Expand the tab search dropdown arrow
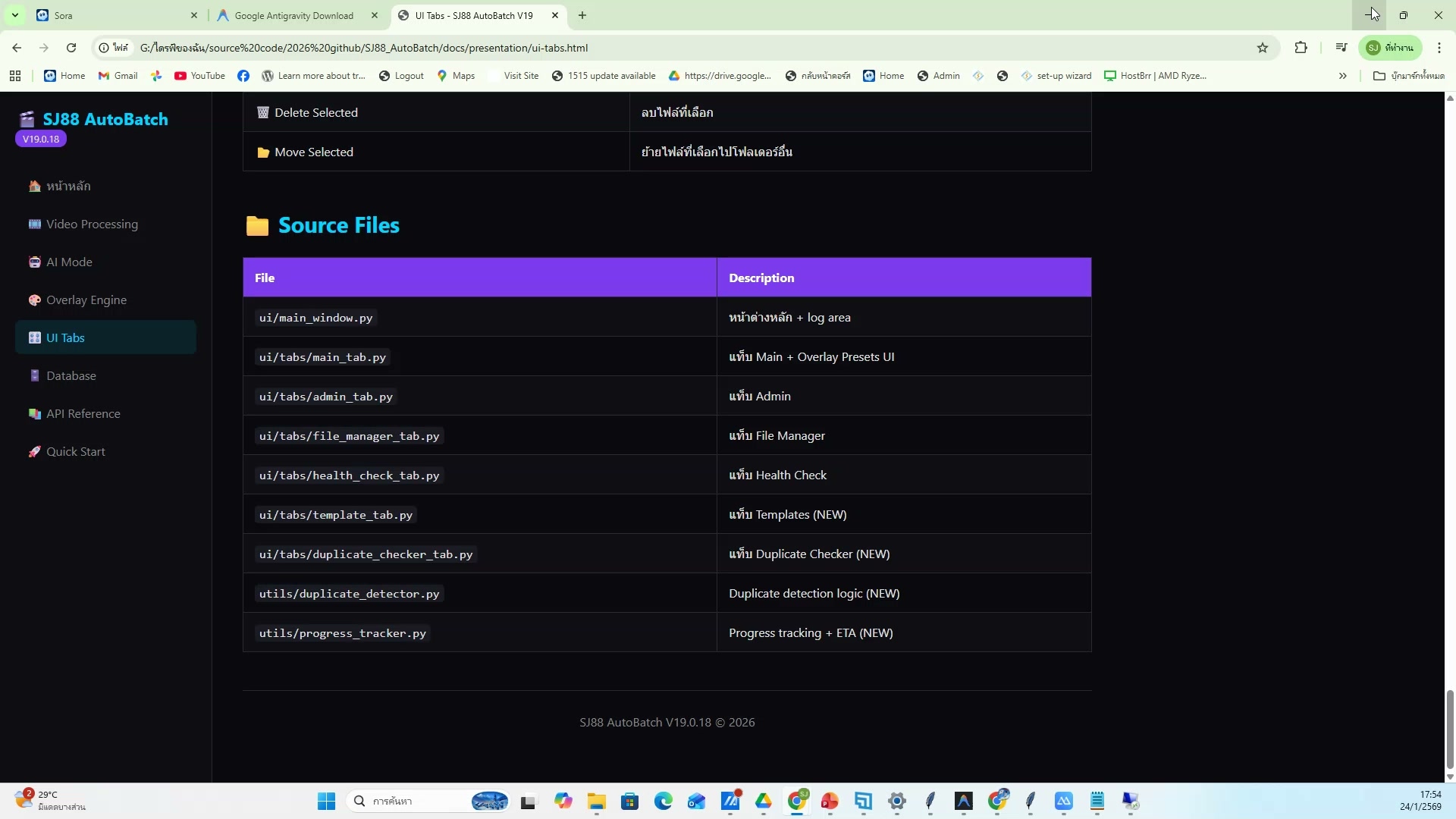Screen dimensions: 1456x819 point(14,15)
